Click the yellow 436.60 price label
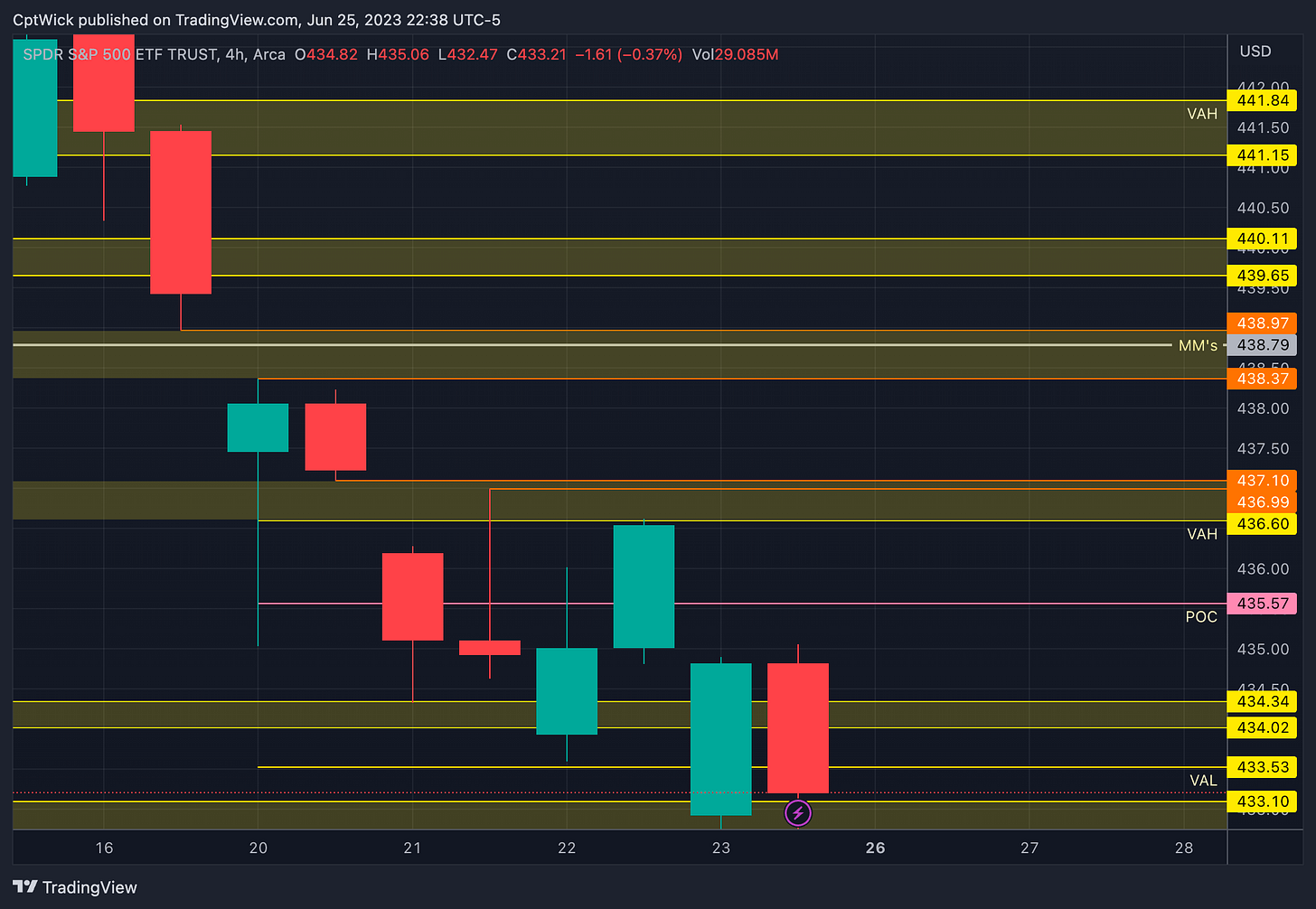This screenshot has height=909, width=1316. point(1262,524)
